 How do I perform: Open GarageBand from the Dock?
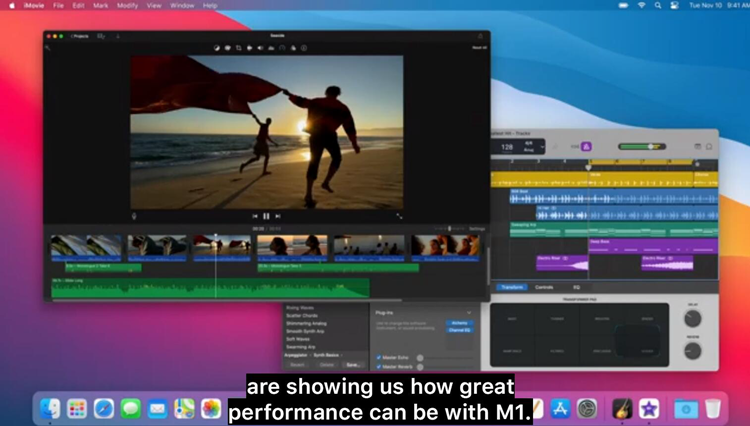pos(622,409)
